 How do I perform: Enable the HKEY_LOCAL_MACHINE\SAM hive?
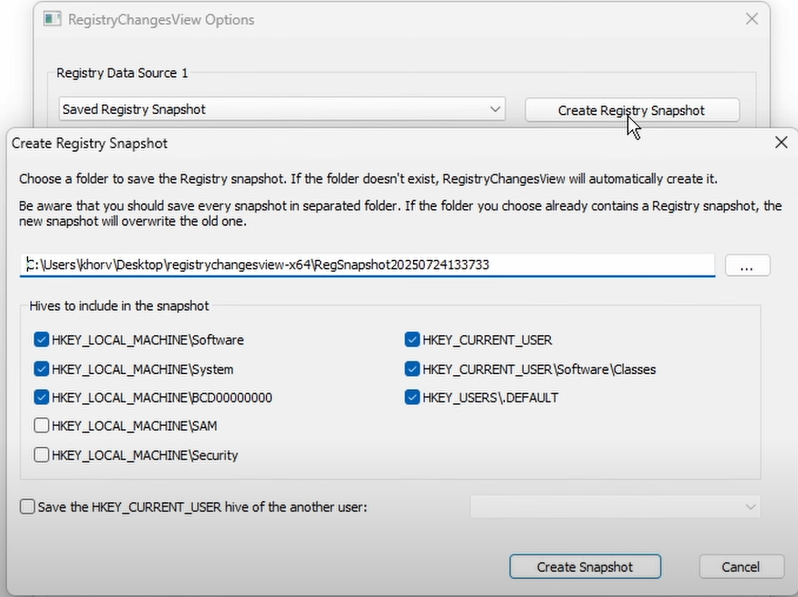click(41, 425)
